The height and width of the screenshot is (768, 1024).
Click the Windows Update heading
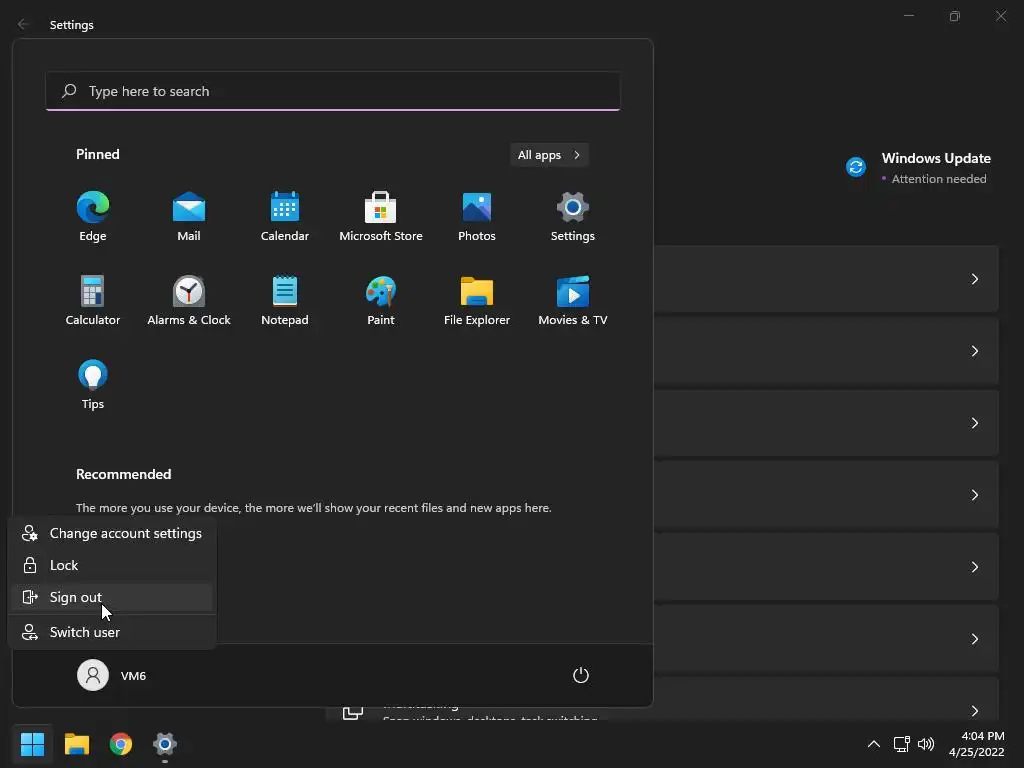click(x=936, y=158)
